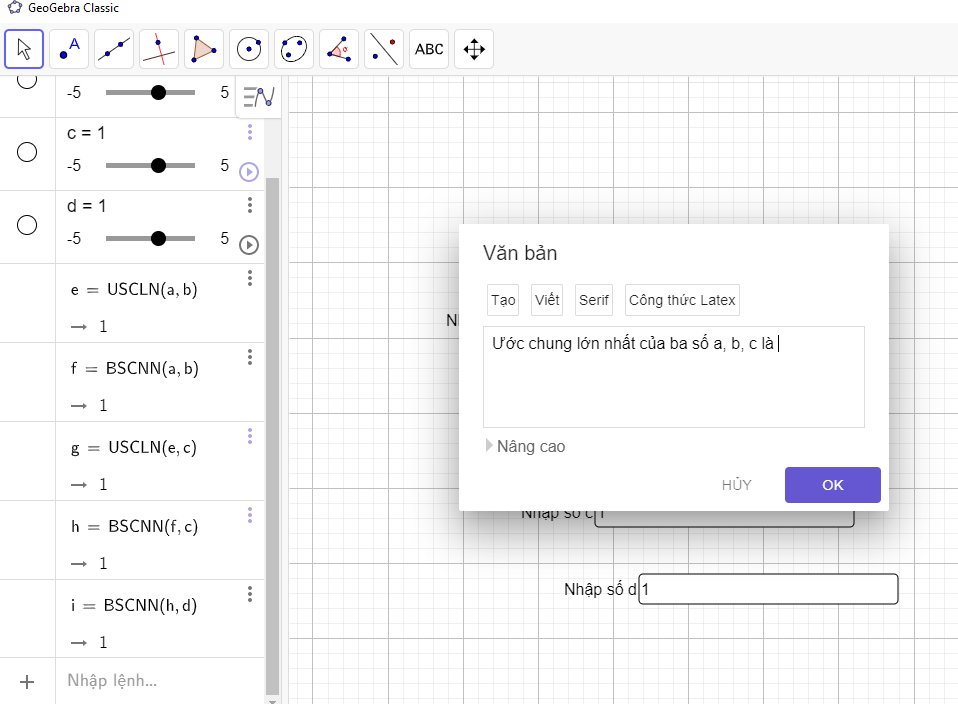This screenshot has height=704, width=958.
Task: Play animation for slider d
Action: 249,244
